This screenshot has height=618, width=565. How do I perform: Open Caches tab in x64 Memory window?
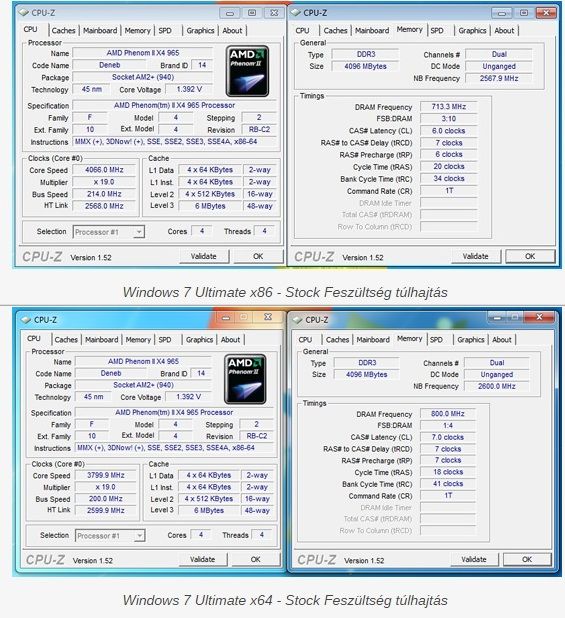337,339
